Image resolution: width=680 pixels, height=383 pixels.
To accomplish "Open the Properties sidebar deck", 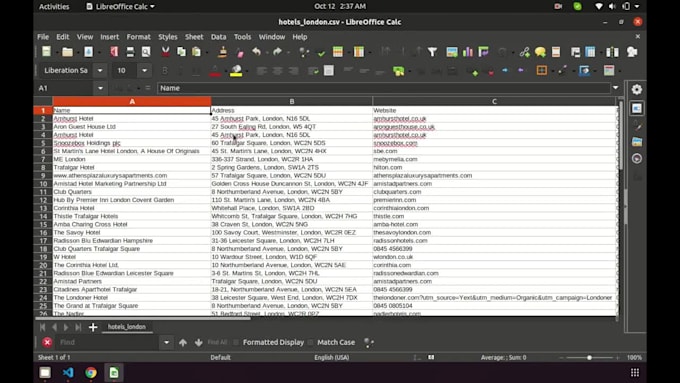I will 637,108.
